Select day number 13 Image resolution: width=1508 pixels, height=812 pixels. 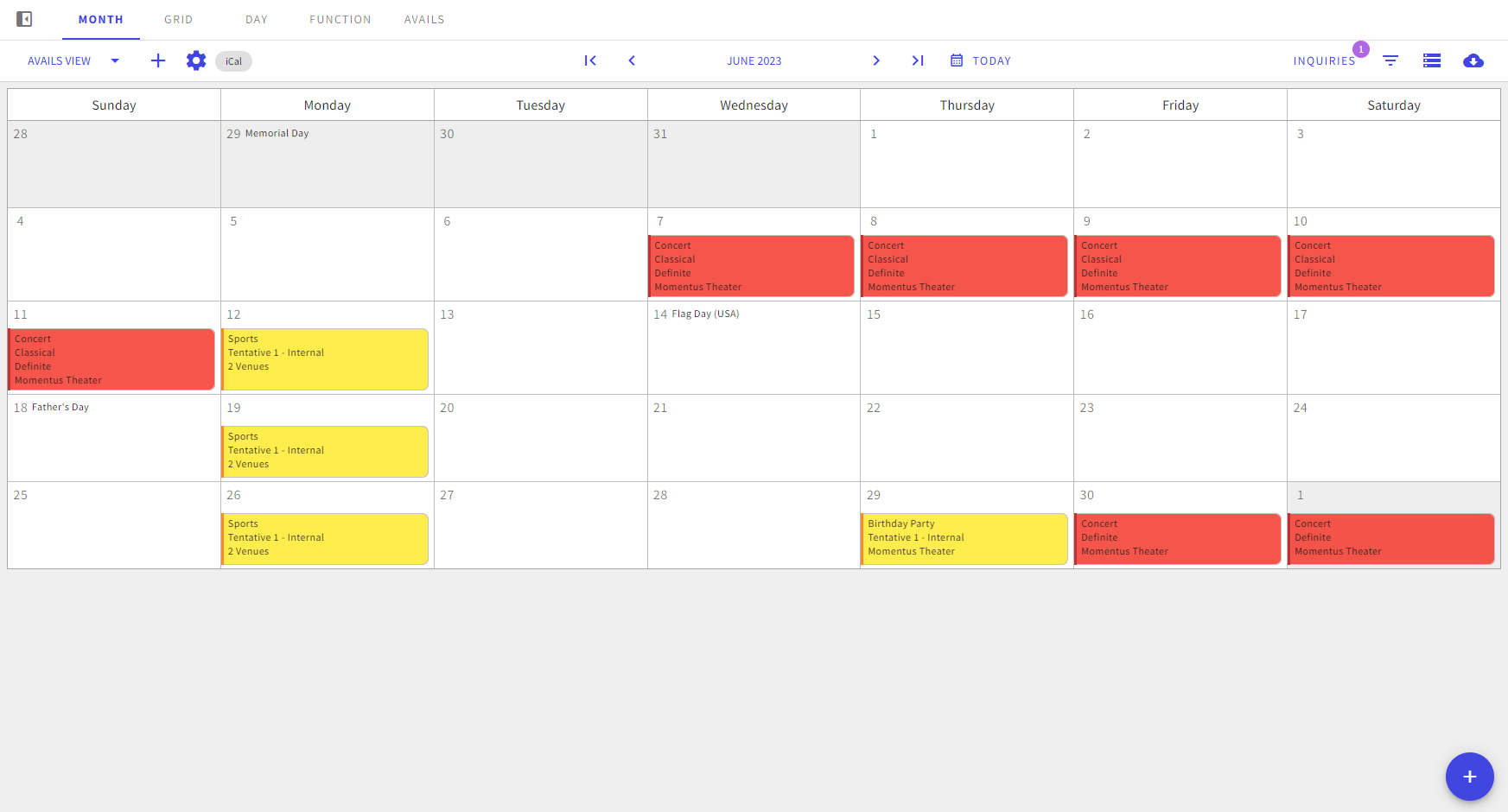tap(447, 314)
